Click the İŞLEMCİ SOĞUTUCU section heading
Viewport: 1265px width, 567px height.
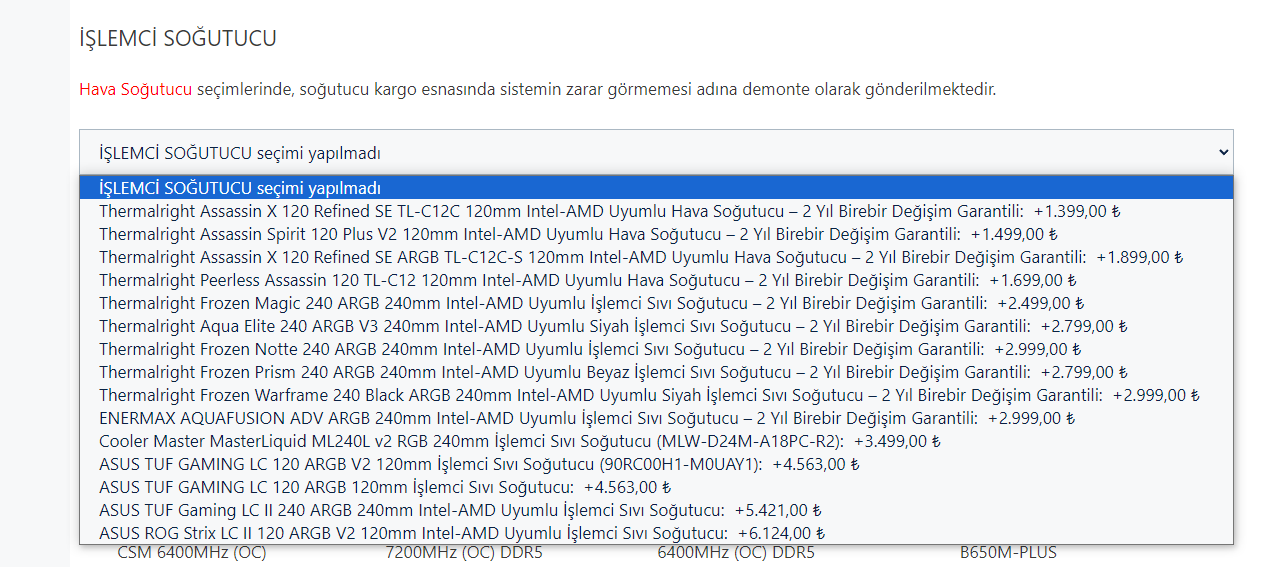coord(178,39)
